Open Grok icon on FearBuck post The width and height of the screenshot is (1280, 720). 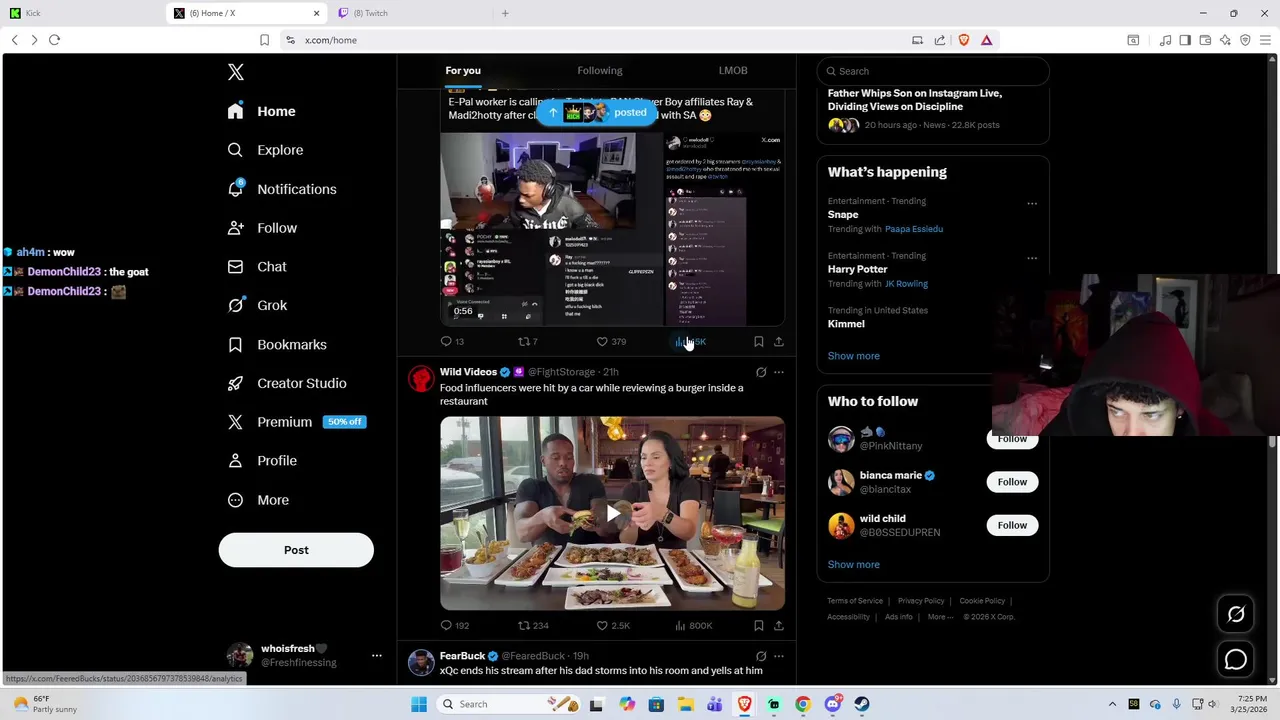tap(761, 656)
